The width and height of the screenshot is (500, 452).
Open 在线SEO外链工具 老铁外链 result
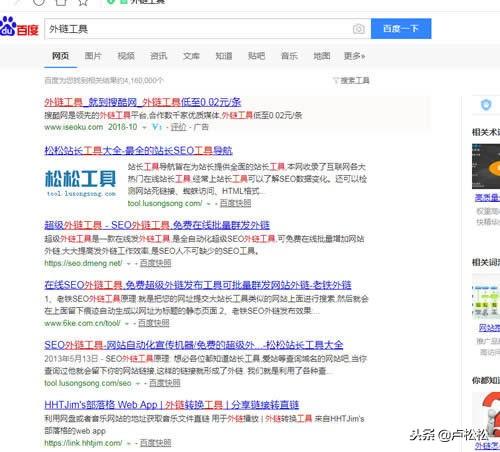pos(198,285)
